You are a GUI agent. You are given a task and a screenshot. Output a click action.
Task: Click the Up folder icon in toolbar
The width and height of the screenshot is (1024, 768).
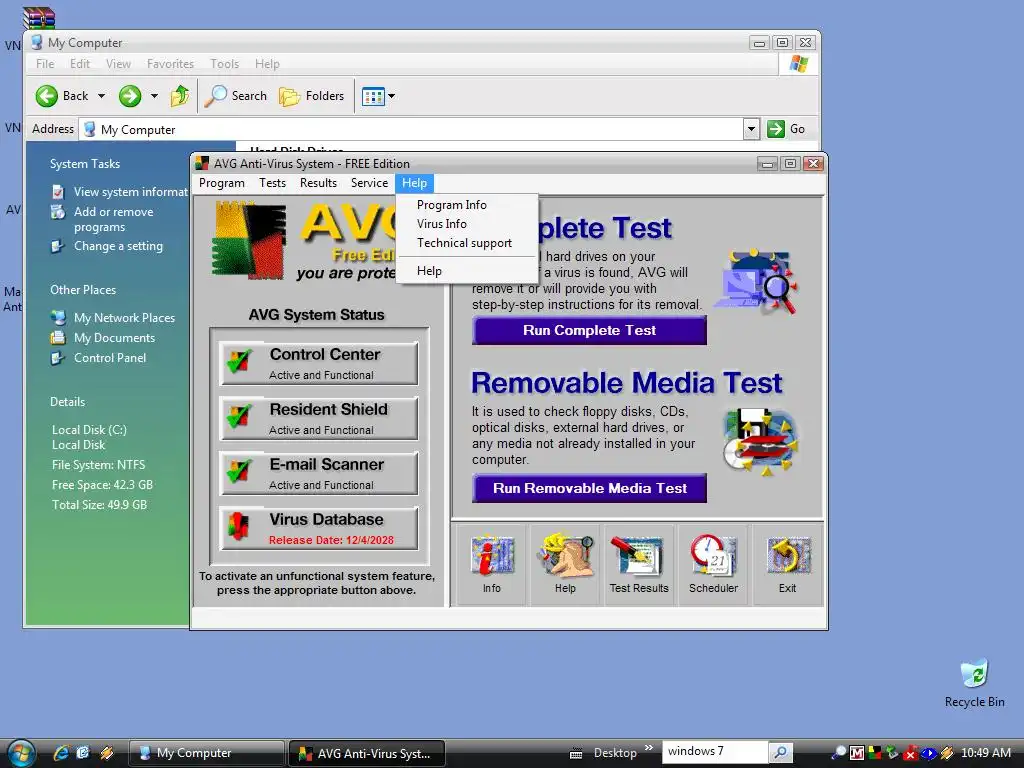pos(180,96)
